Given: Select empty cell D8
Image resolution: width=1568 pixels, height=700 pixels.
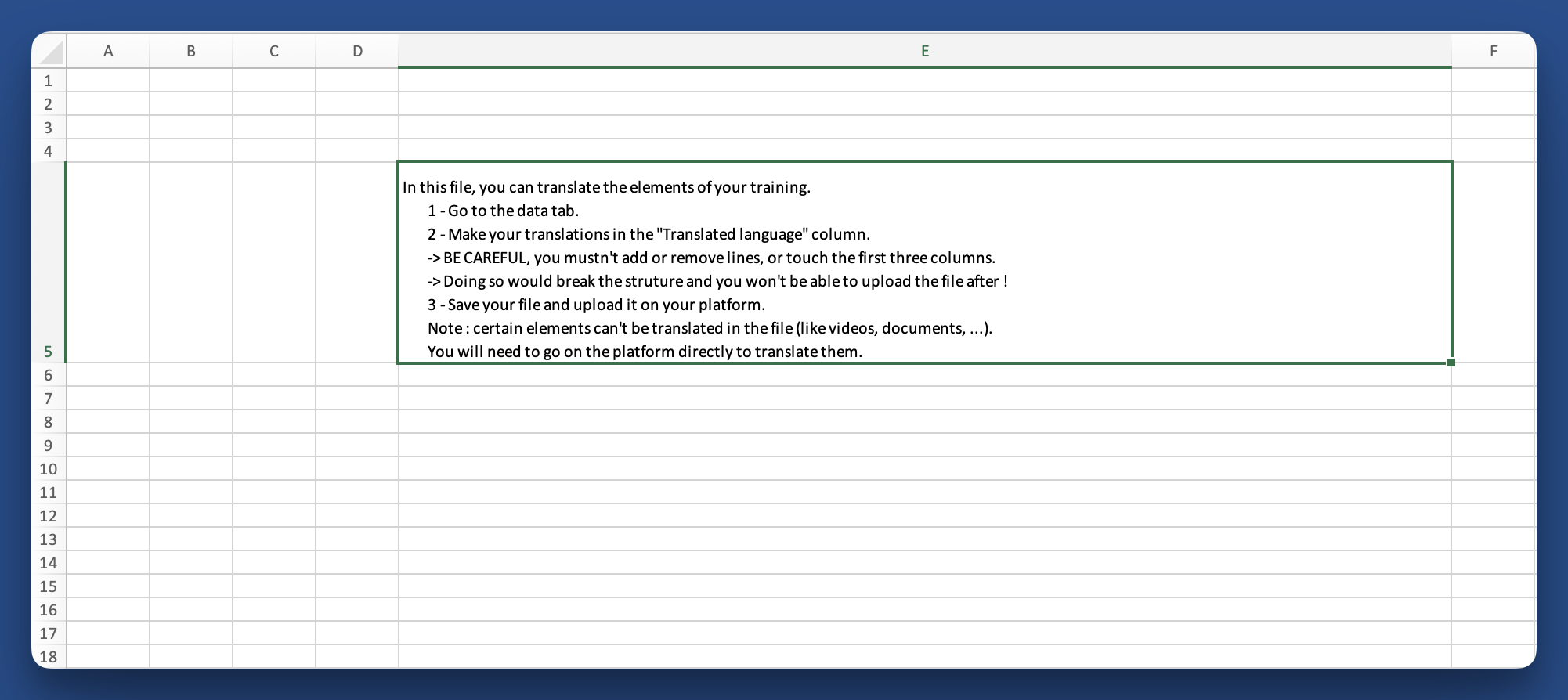Looking at the screenshot, I should (x=357, y=422).
